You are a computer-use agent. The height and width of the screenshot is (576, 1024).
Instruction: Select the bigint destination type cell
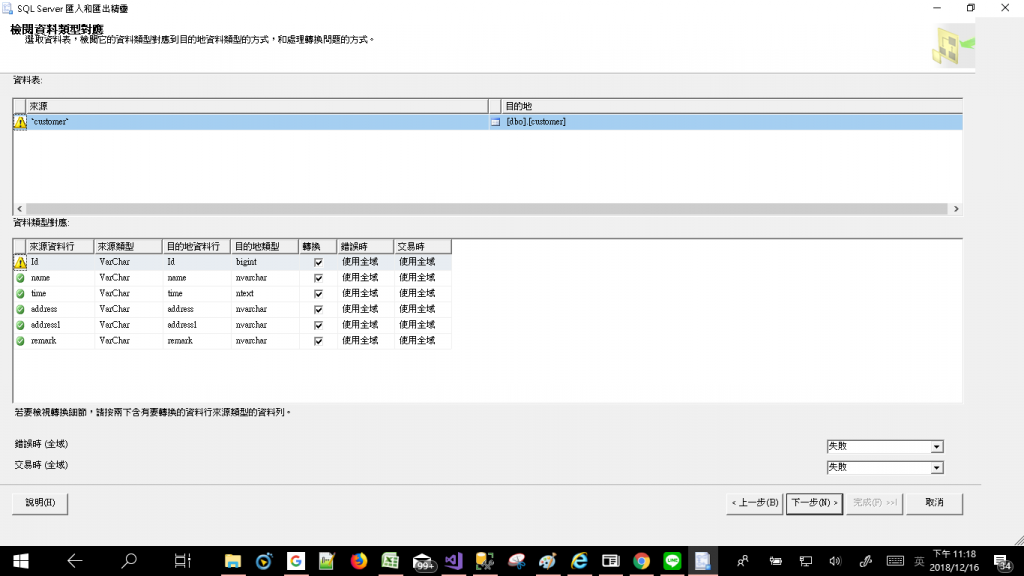click(x=264, y=263)
